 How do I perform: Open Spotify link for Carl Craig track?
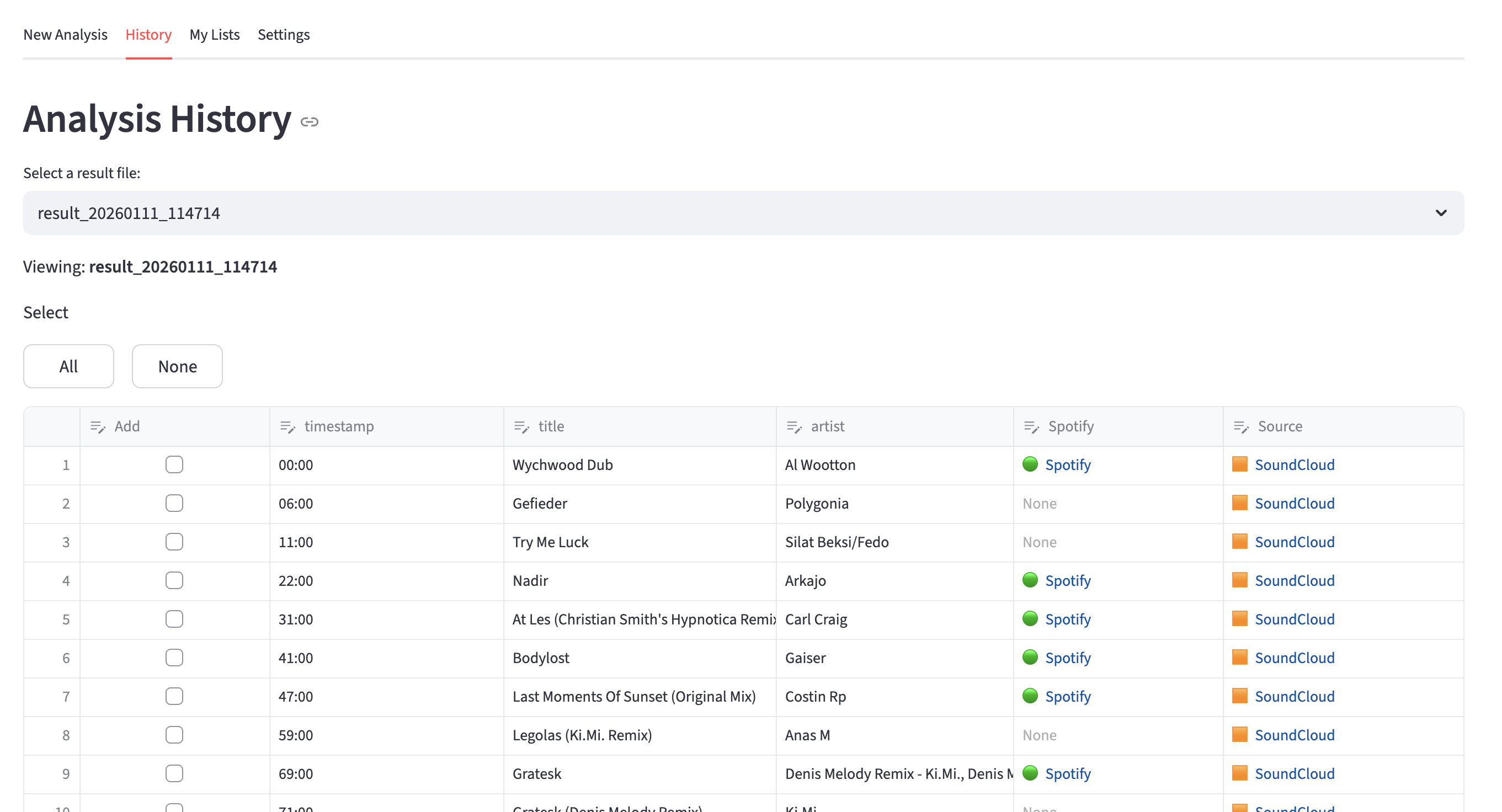(x=1068, y=619)
